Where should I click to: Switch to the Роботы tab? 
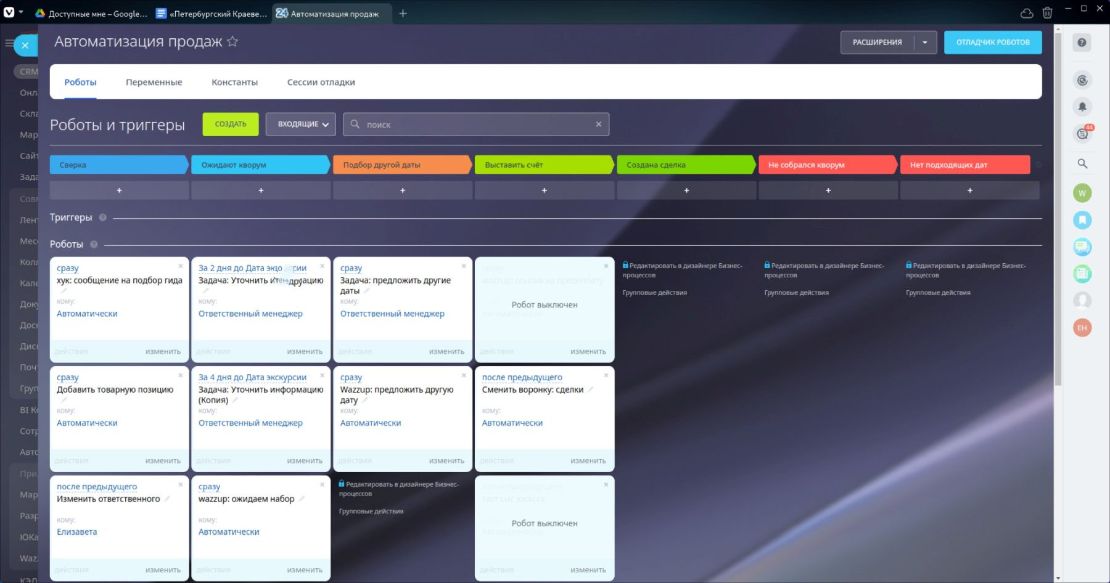80,82
